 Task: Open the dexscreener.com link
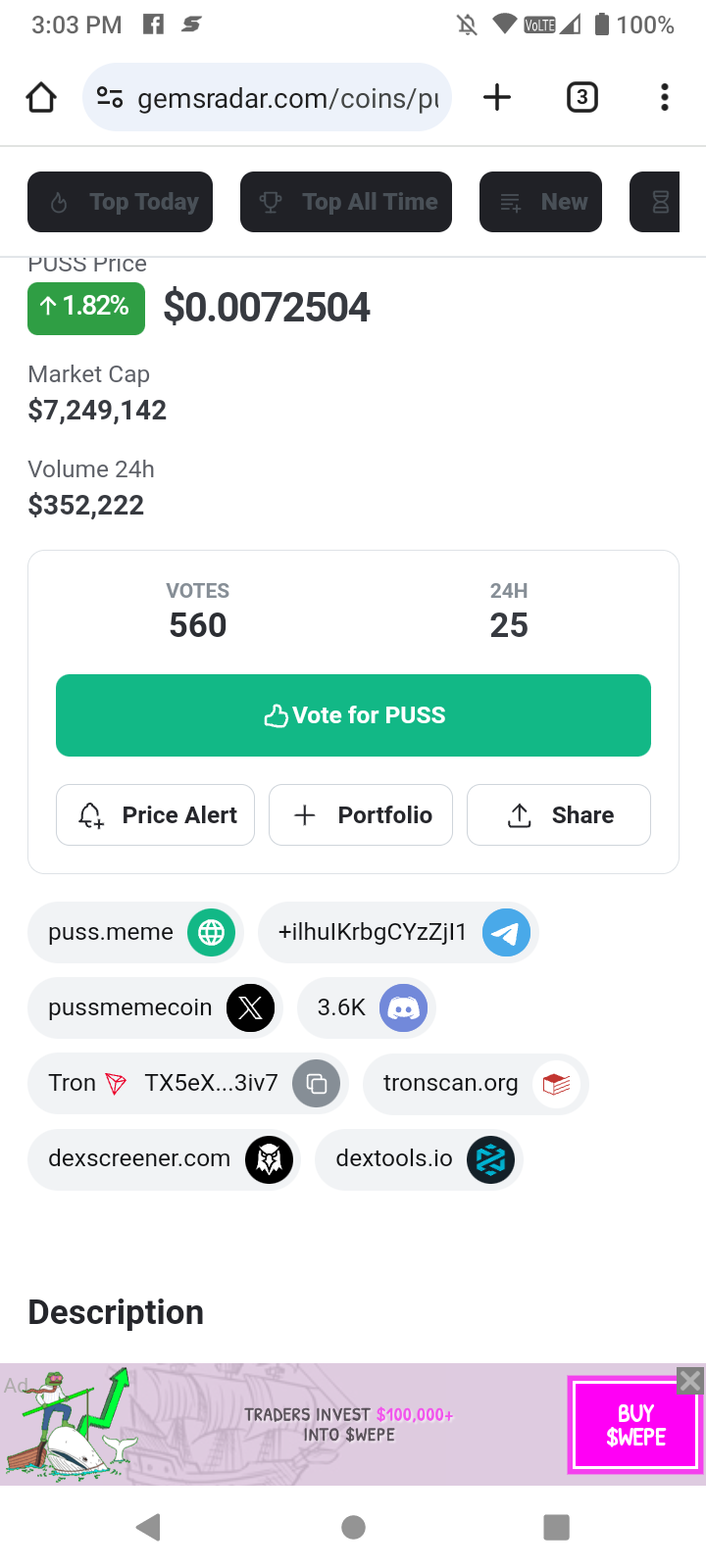tap(163, 1159)
